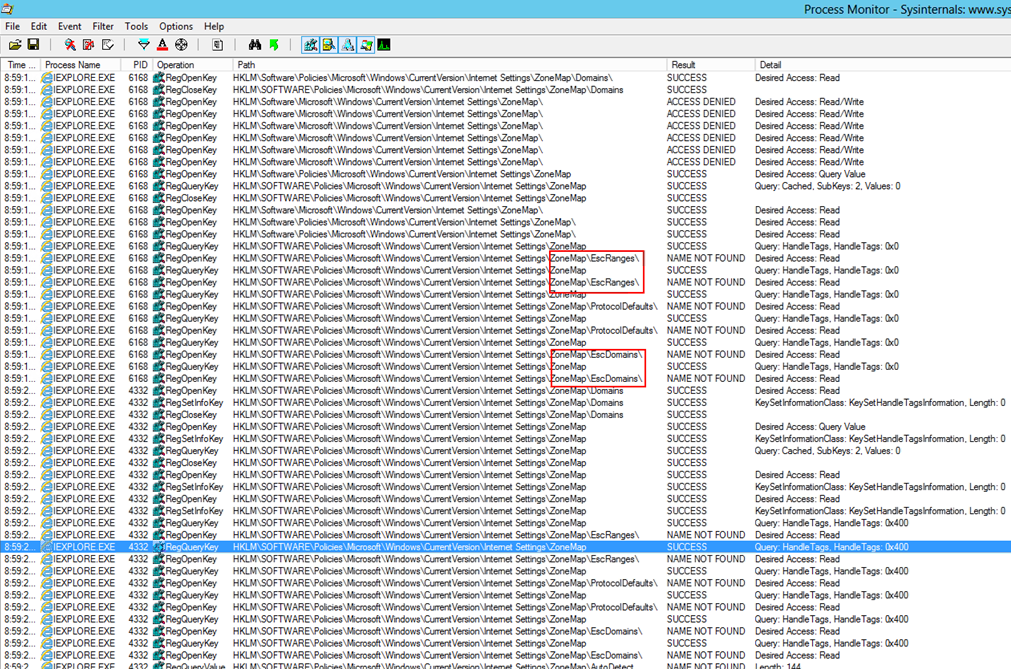
Task: Open the Help menu
Action: [x=214, y=26]
